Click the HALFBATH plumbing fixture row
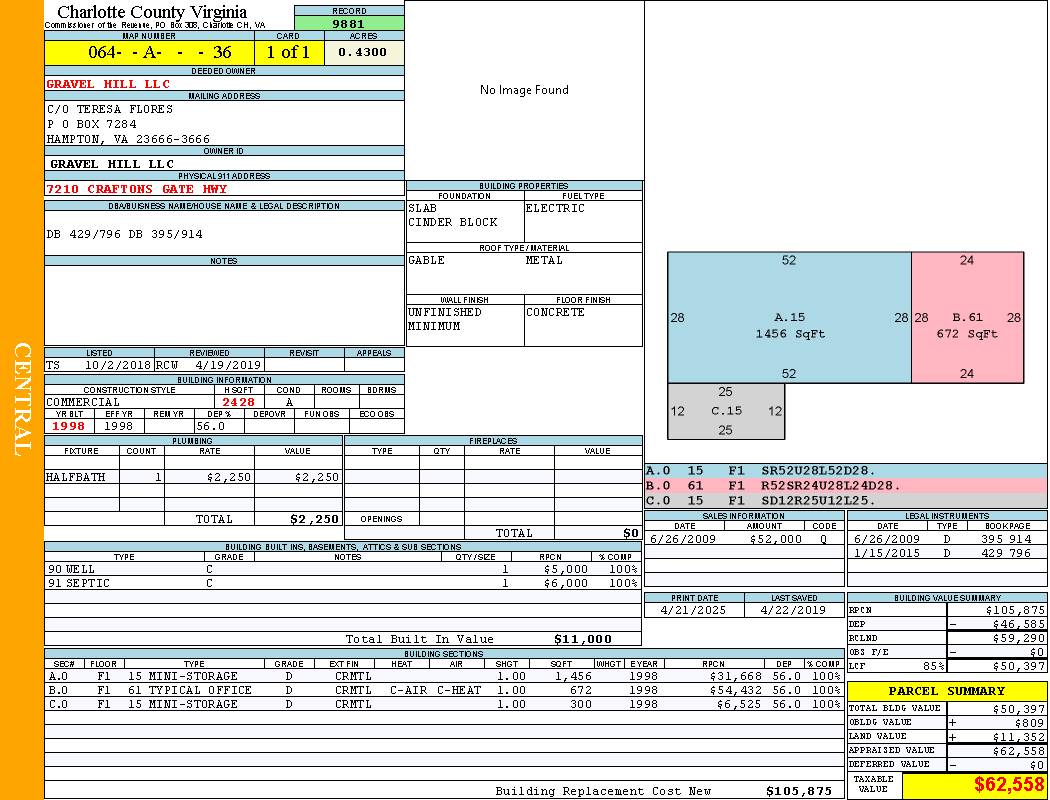 click(194, 477)
